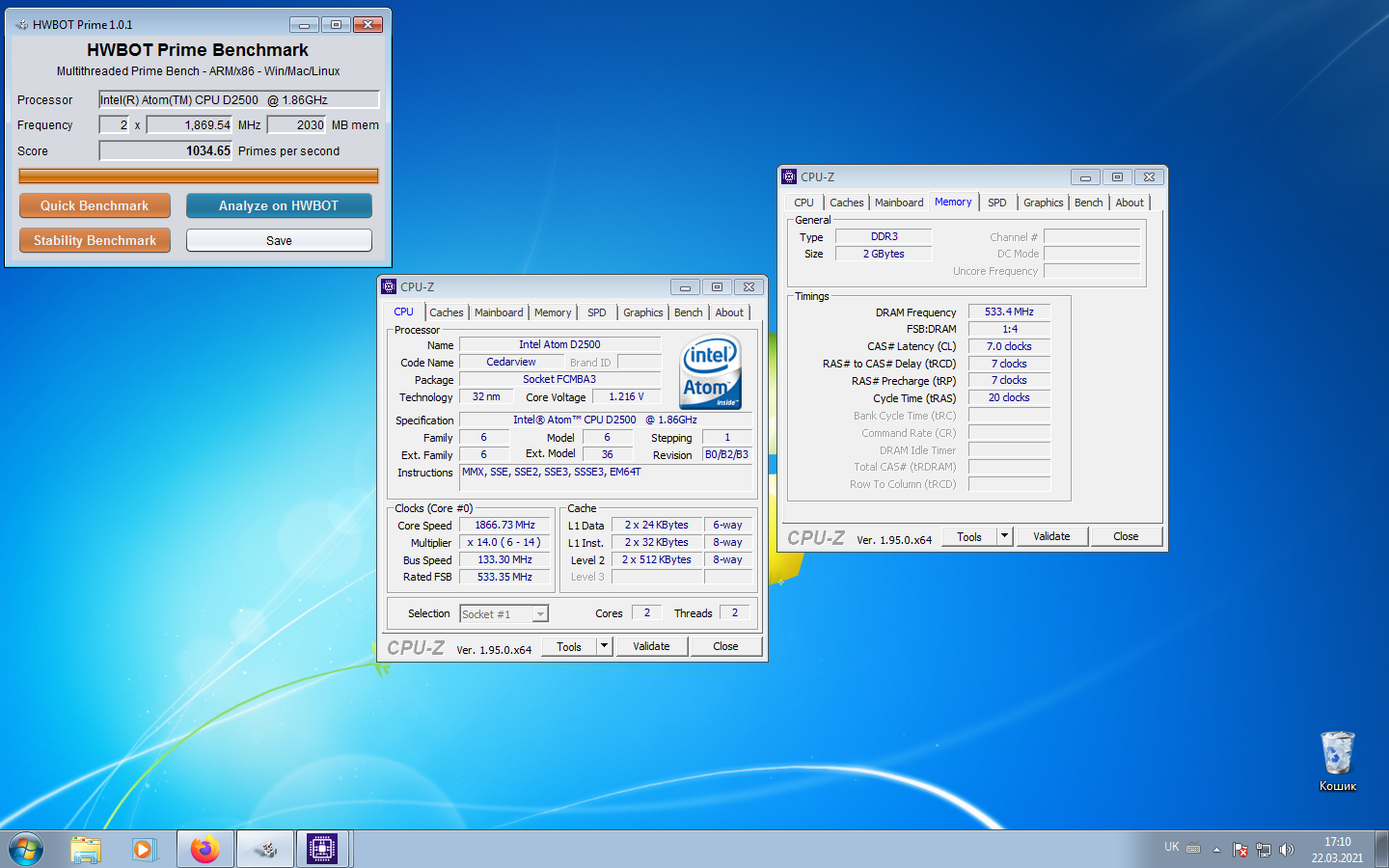Expand Tools dropdown arrow in CPU-Z CPU window
The width and height of the screenshot is (1389, 868).
click(605, 647)
